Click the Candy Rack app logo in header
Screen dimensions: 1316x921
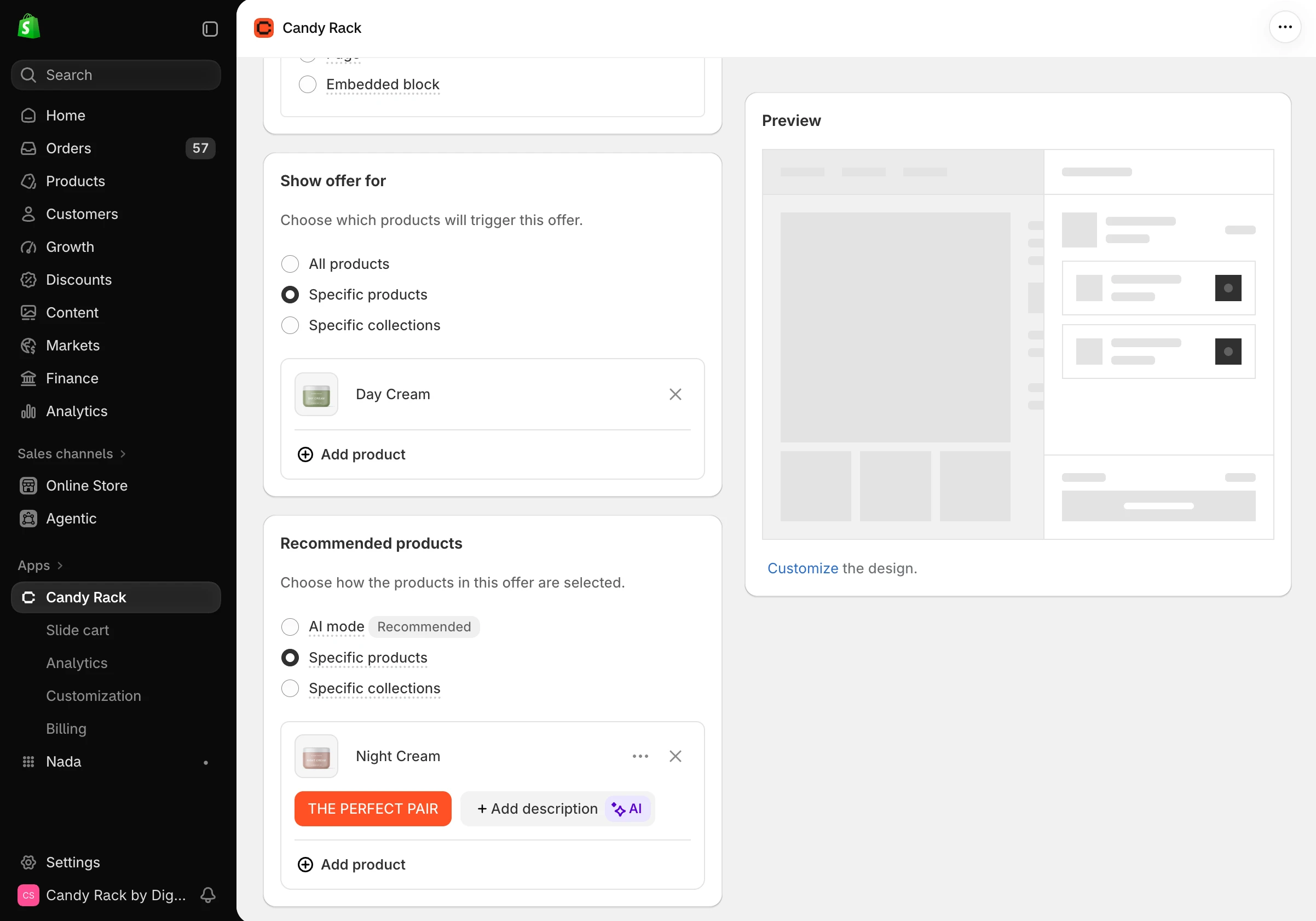click(264, 28)
